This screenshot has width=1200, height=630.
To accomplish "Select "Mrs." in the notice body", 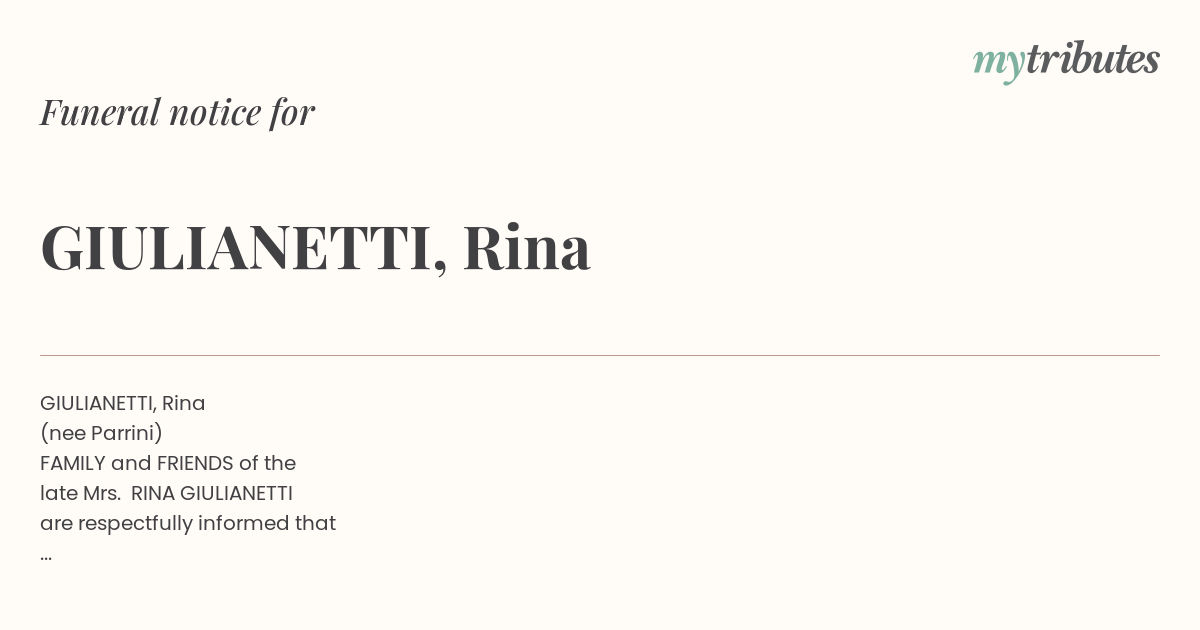I will (100, 494).
